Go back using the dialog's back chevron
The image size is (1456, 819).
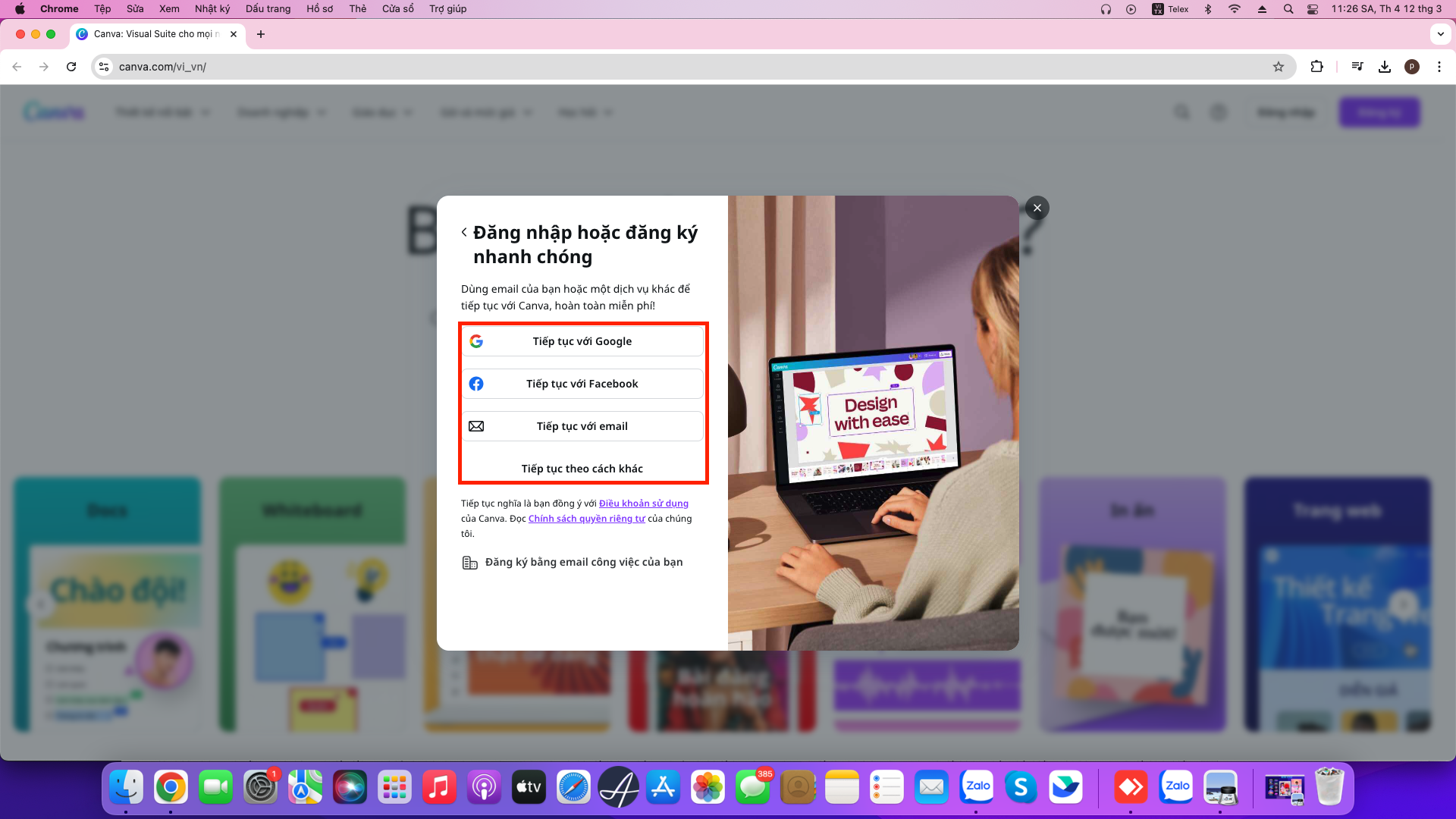coord(464,232)
